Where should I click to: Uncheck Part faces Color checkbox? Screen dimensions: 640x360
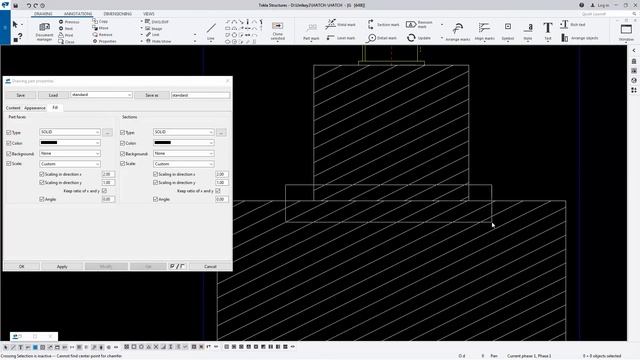tap(9, 143)
